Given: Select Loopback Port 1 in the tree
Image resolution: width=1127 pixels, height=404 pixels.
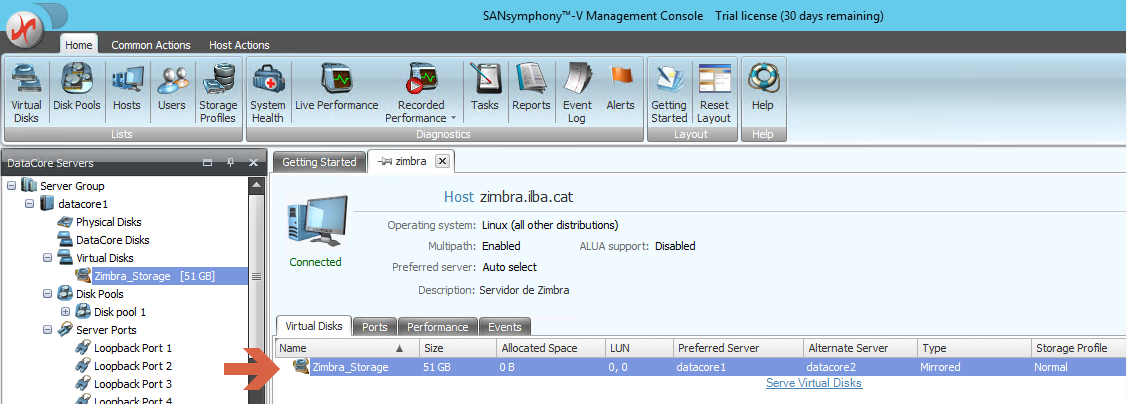Looking at the screenshot, I should [x=133, y=348].
